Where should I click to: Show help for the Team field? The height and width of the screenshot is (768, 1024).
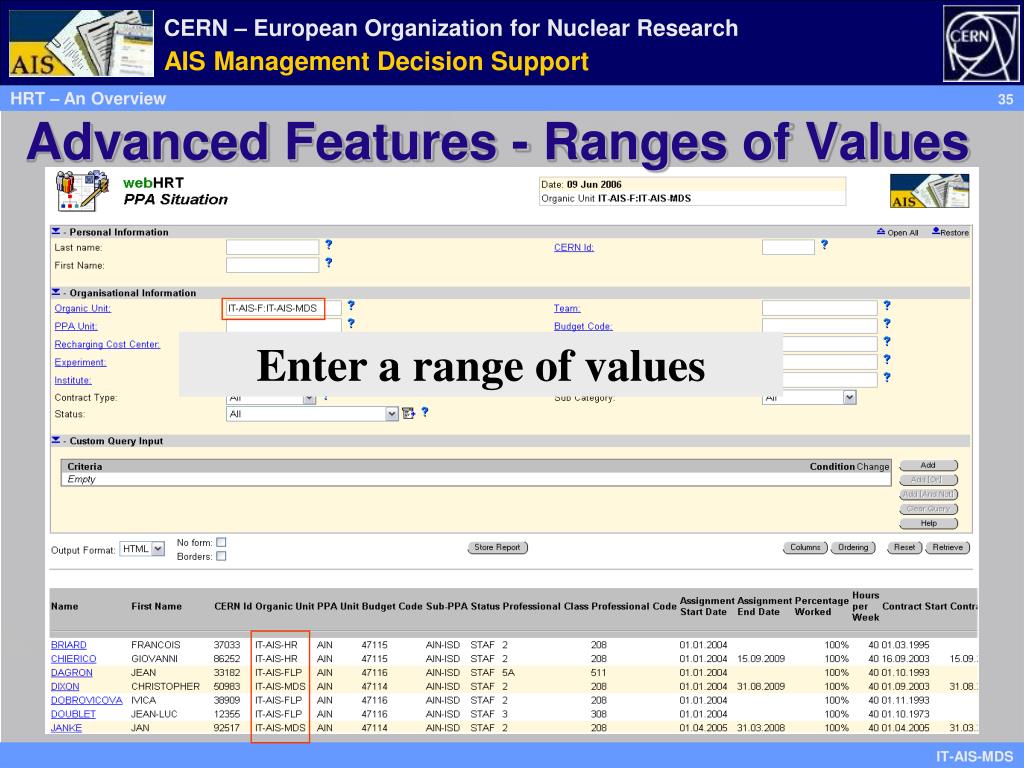[887, 305]
